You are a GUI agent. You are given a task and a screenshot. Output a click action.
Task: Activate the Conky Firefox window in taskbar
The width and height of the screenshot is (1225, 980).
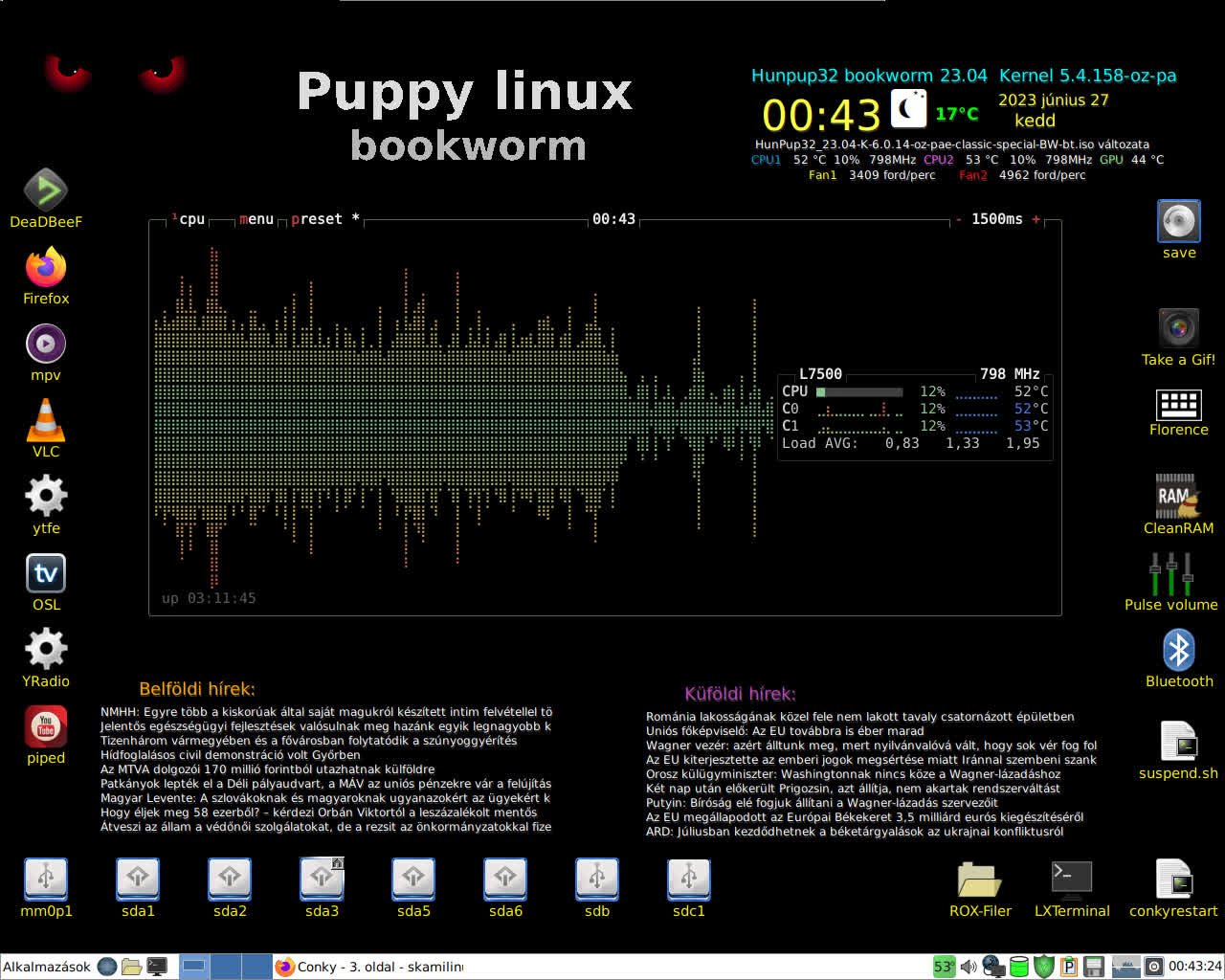369,967
